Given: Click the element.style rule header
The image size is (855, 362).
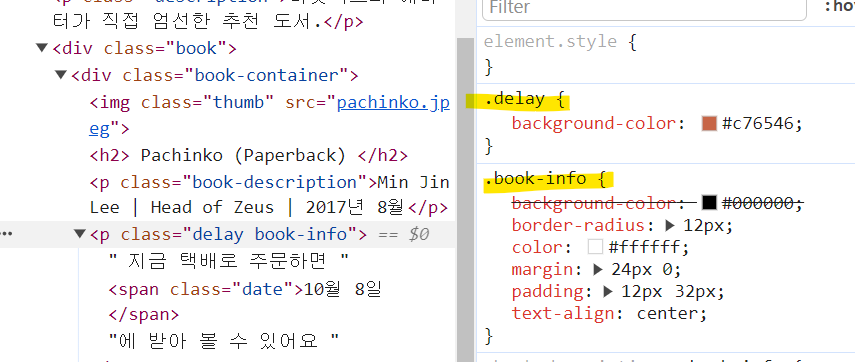Looking at the screenshot, I should click(550, 42).
